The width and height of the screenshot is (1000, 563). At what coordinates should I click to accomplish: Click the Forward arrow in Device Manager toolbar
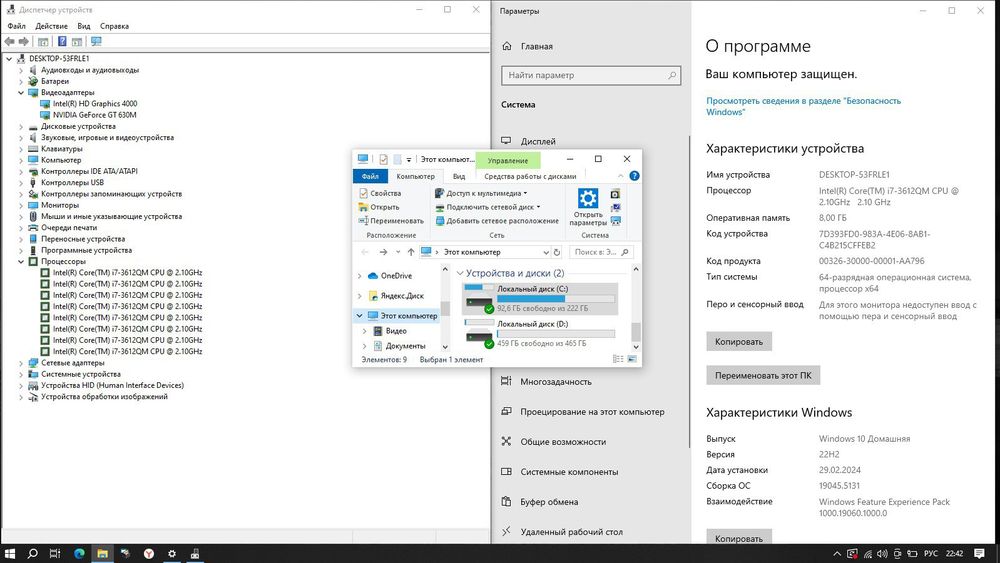pyautogui.click(x=24, y=41)
